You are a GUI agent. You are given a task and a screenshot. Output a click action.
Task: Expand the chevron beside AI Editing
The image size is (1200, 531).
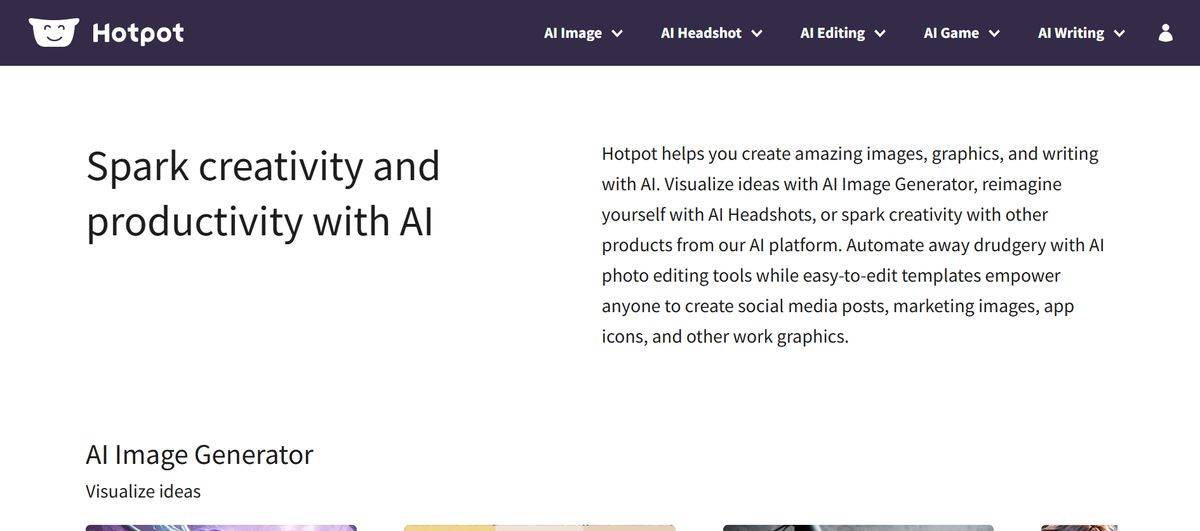click(880, 33)
